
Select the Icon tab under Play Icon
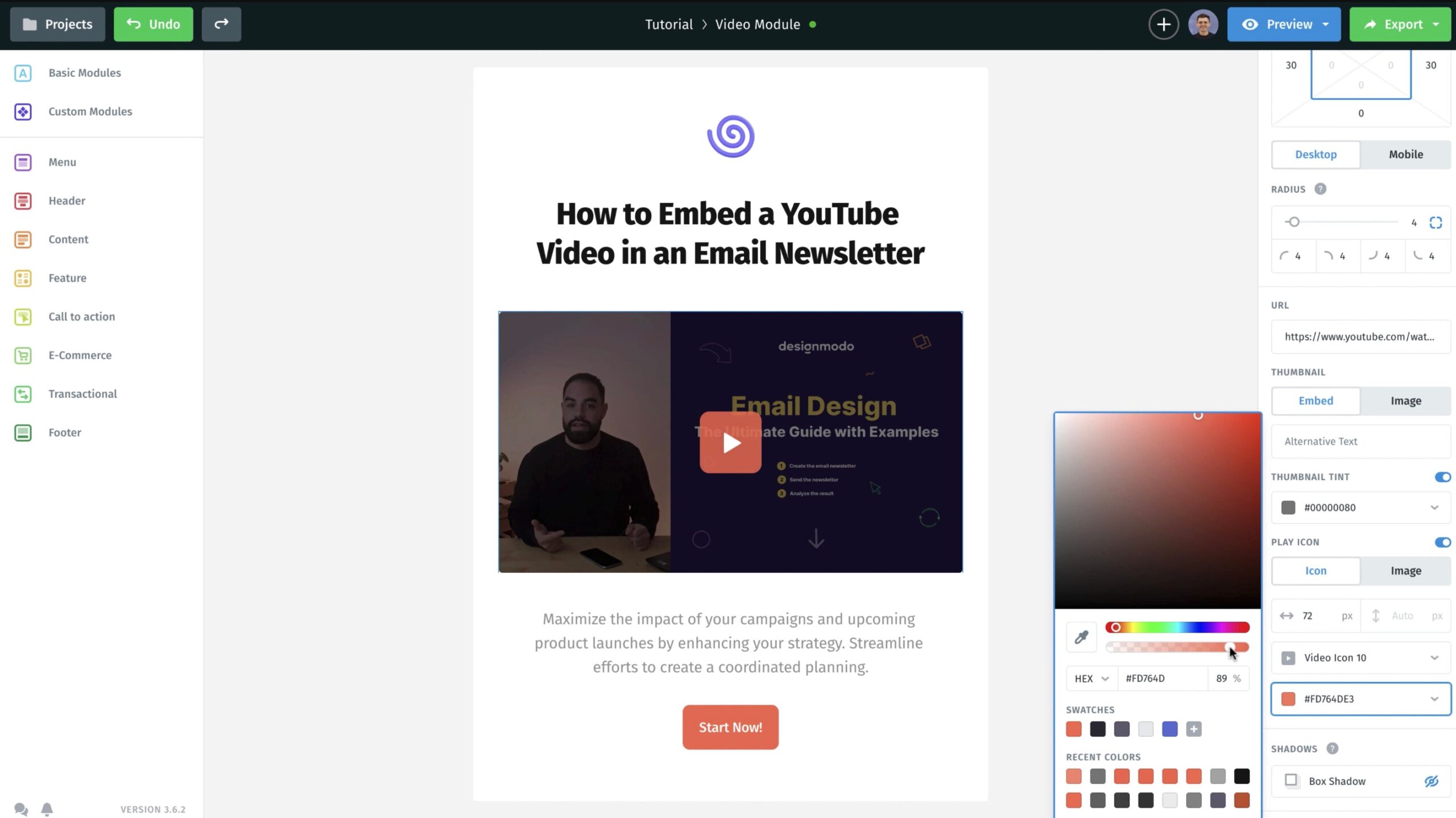pyautogui.click(x=1316, y=570)
